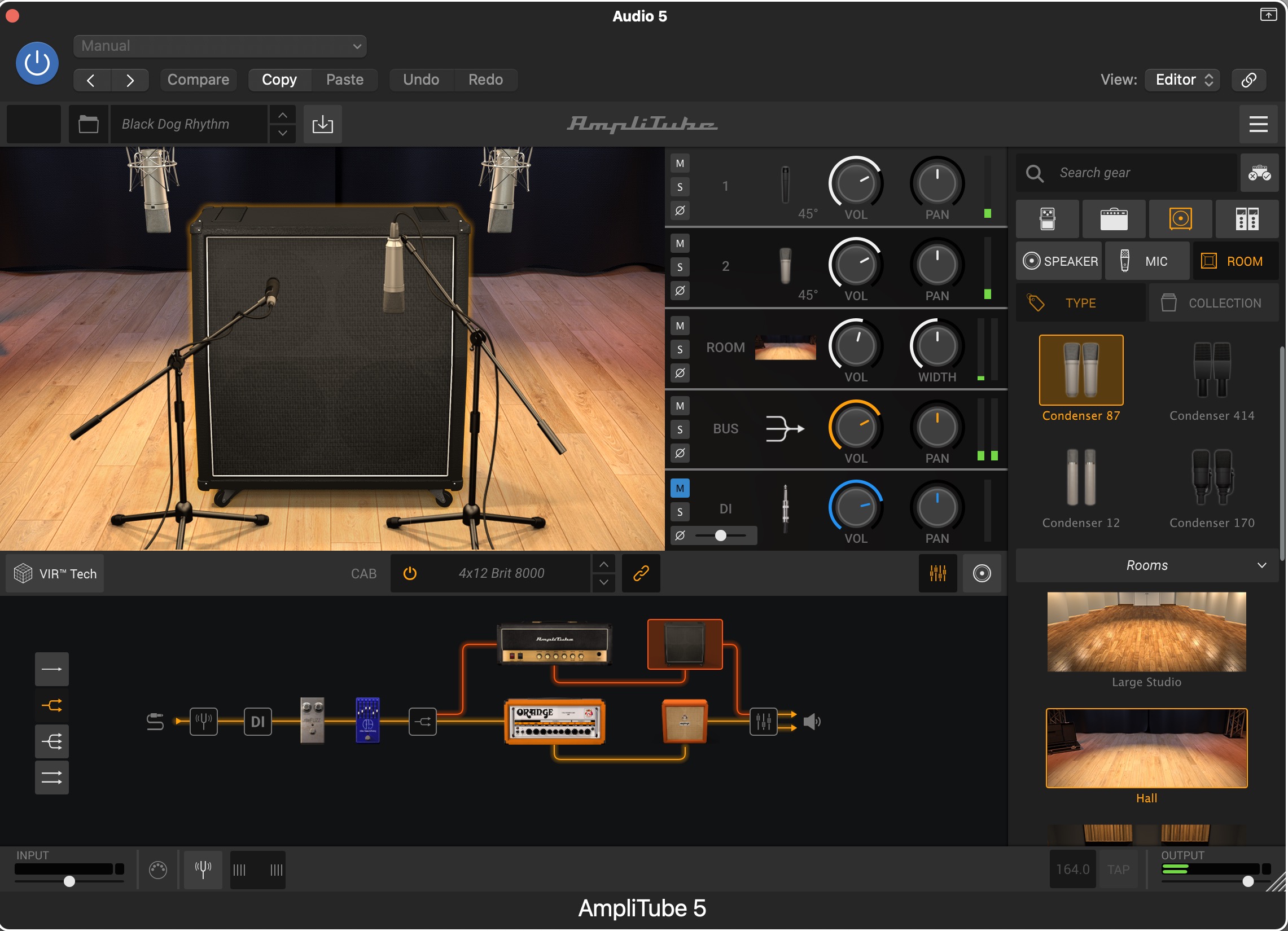Click the sidechain link icon

click(x=1248, y=80)
